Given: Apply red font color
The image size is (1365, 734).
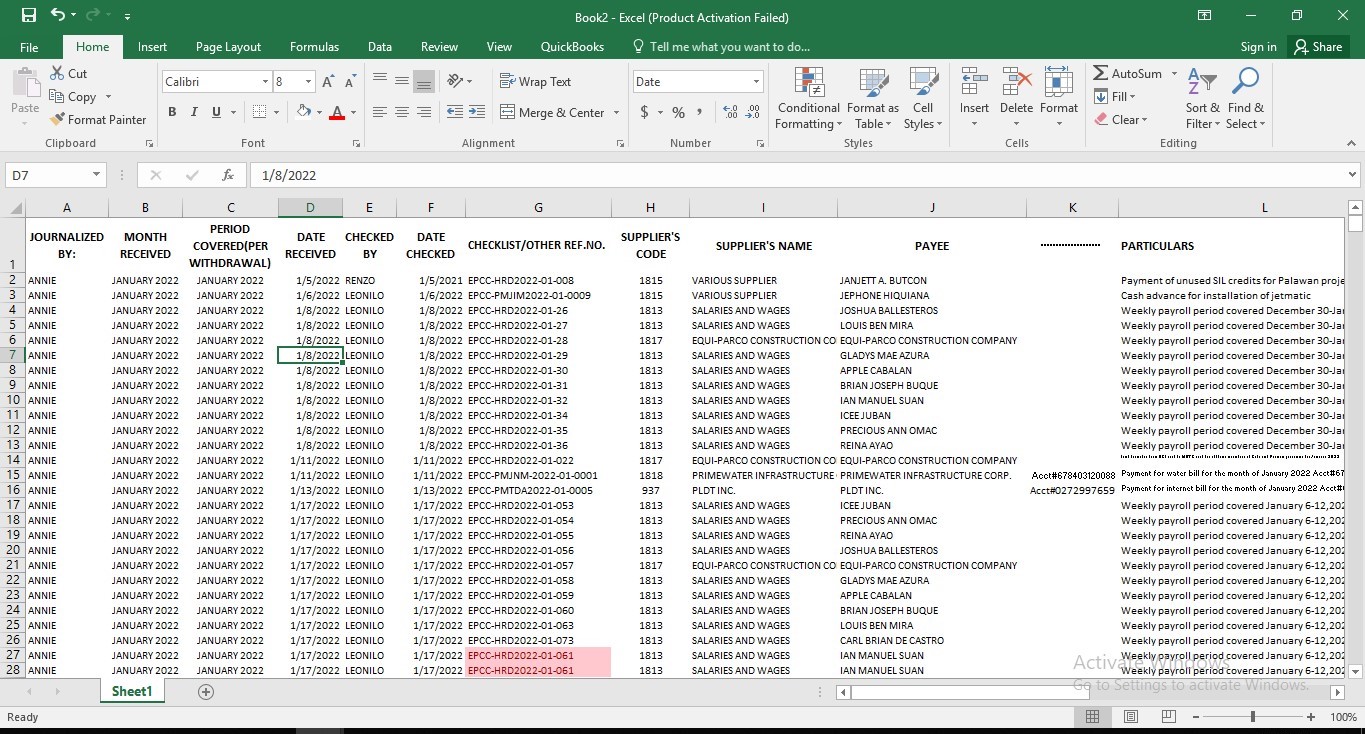Looking at the screenshot, I should pyautogui.click(x=338, y=113).
